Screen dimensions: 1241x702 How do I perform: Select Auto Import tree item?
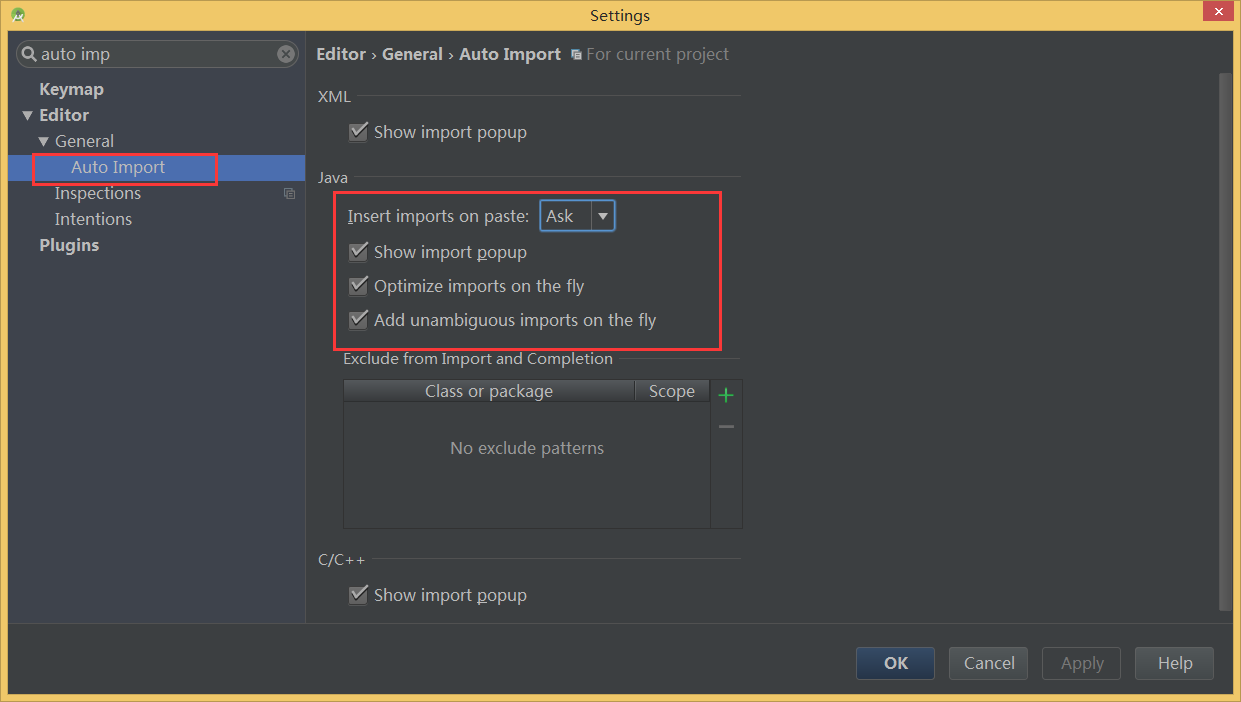118,167
